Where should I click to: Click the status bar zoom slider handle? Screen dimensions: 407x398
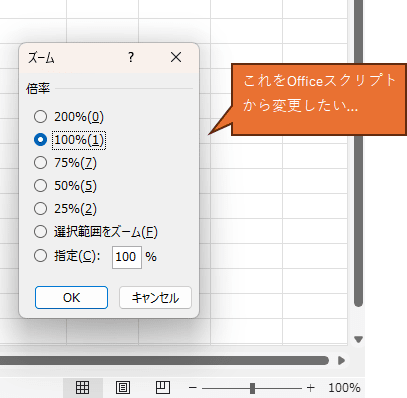point(252,388)
